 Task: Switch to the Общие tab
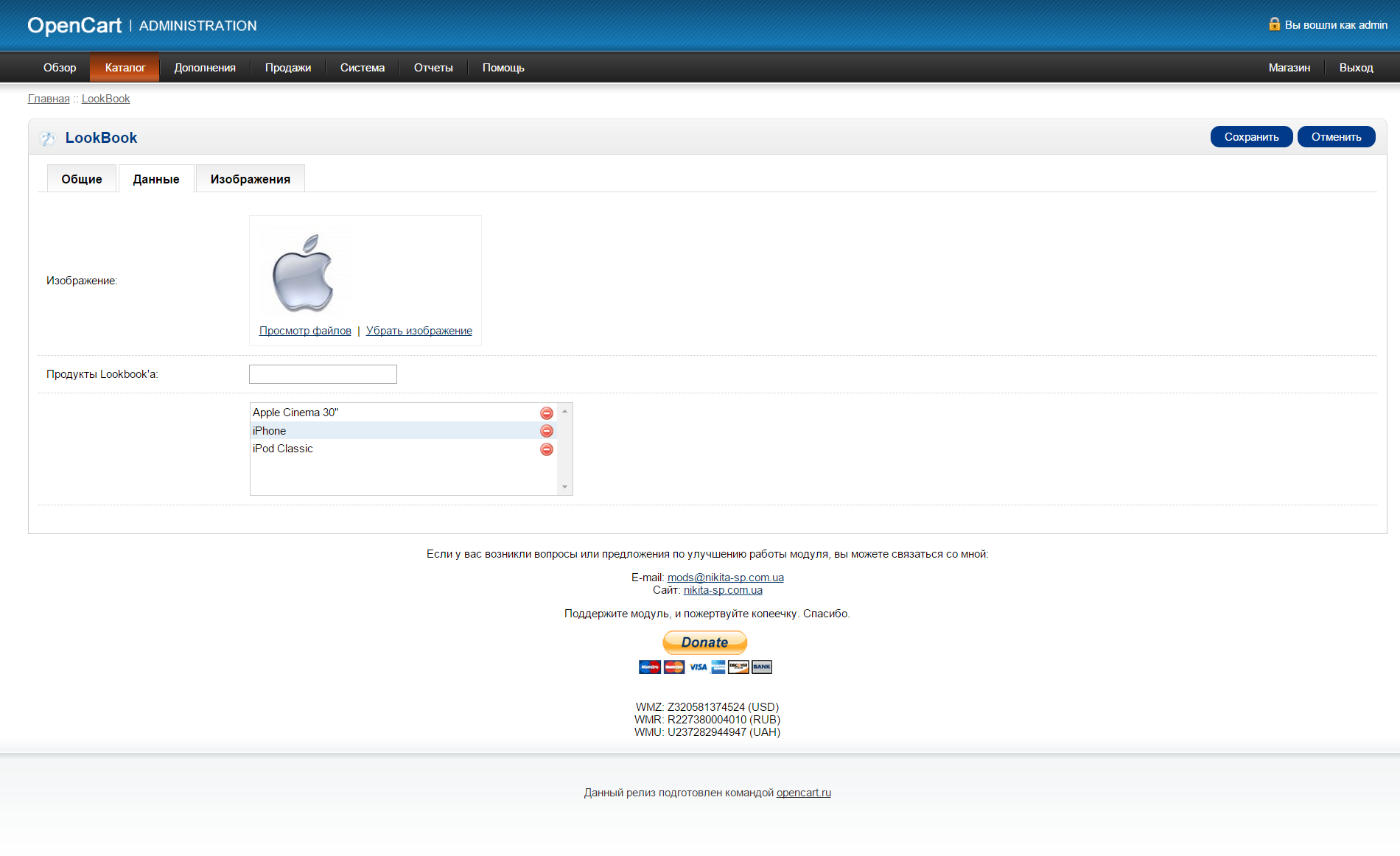tap(82, 179)
